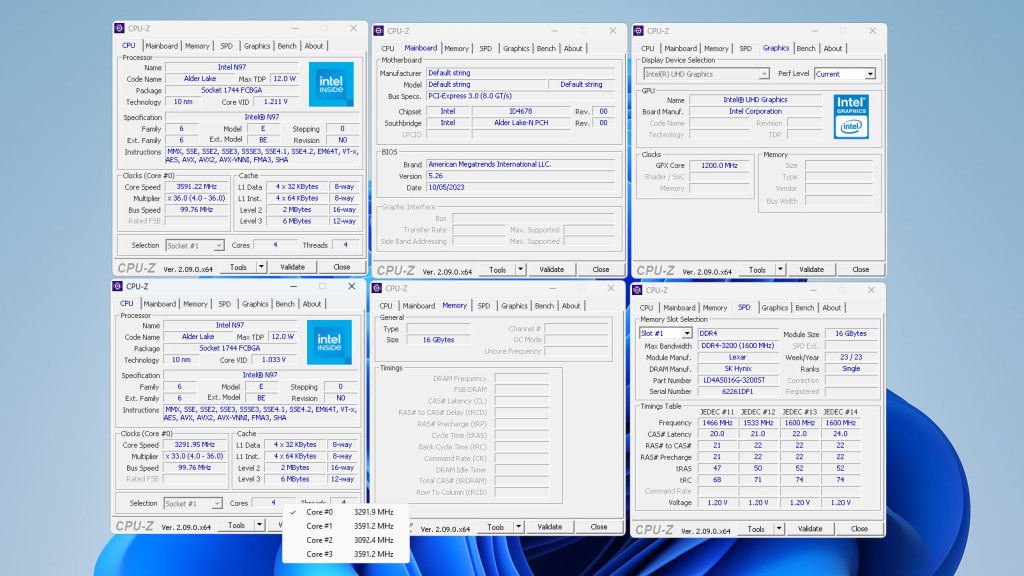1024x576 pixels.
Task: Click the 16 GBytes size in Memory window
Action: [x=438, y=340]
